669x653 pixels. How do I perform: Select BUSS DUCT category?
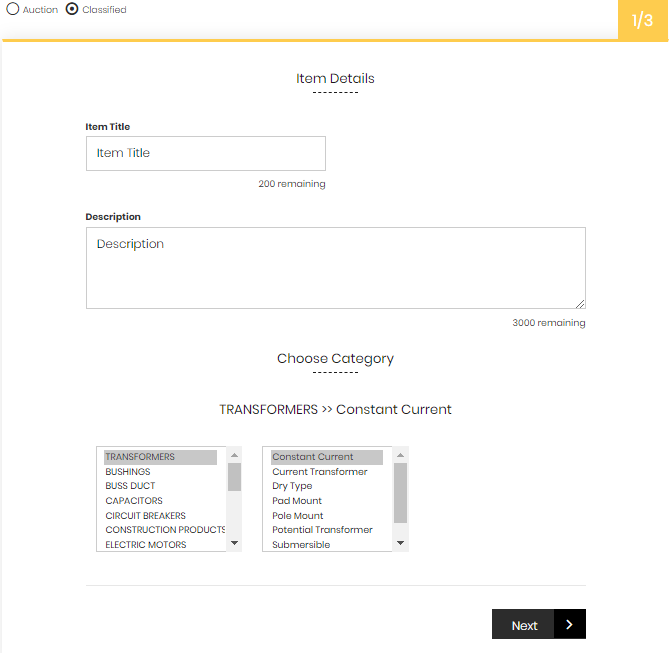tap(160, 486)
